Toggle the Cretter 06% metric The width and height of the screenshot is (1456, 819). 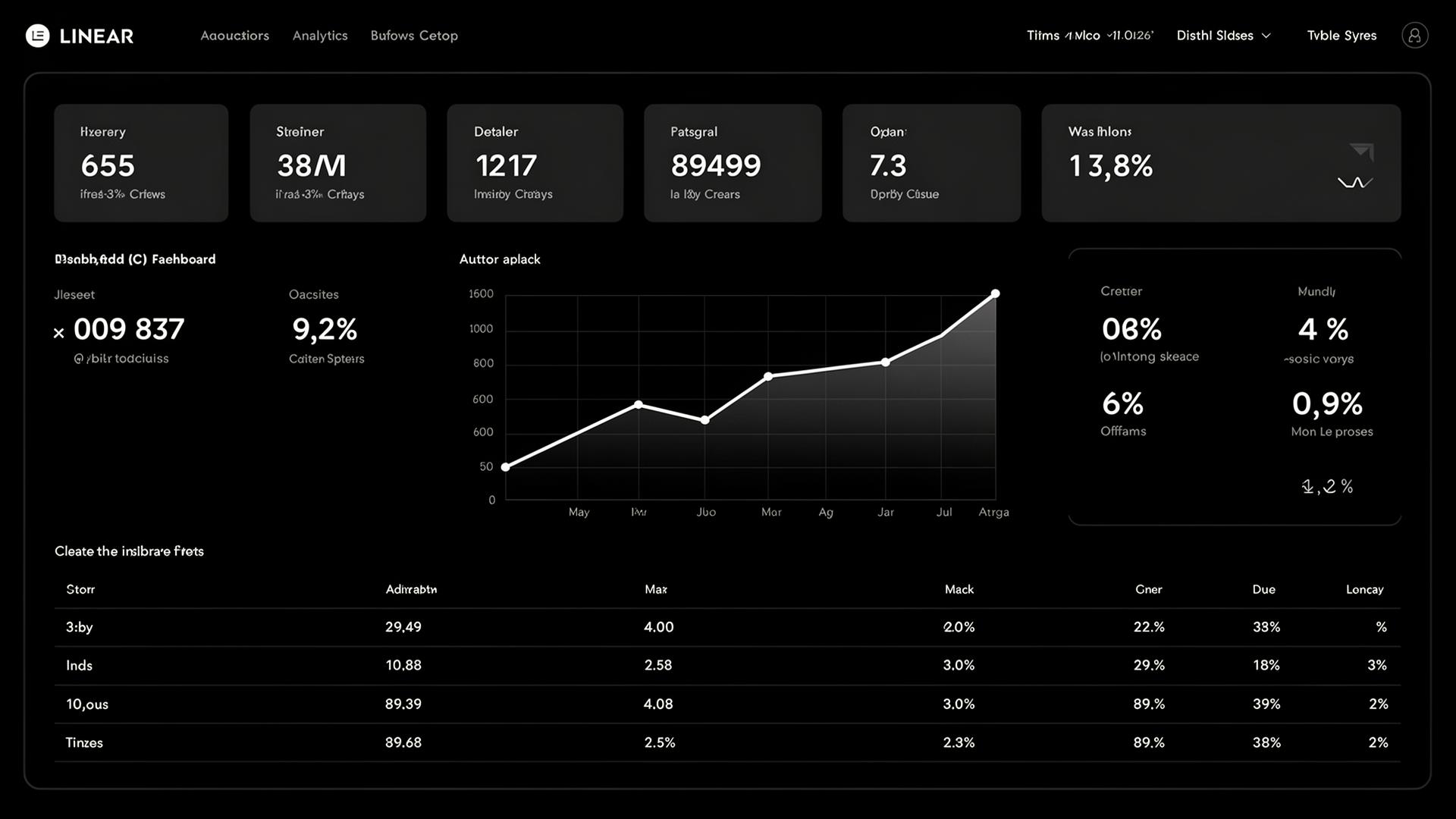click(x=1131, y=329)
